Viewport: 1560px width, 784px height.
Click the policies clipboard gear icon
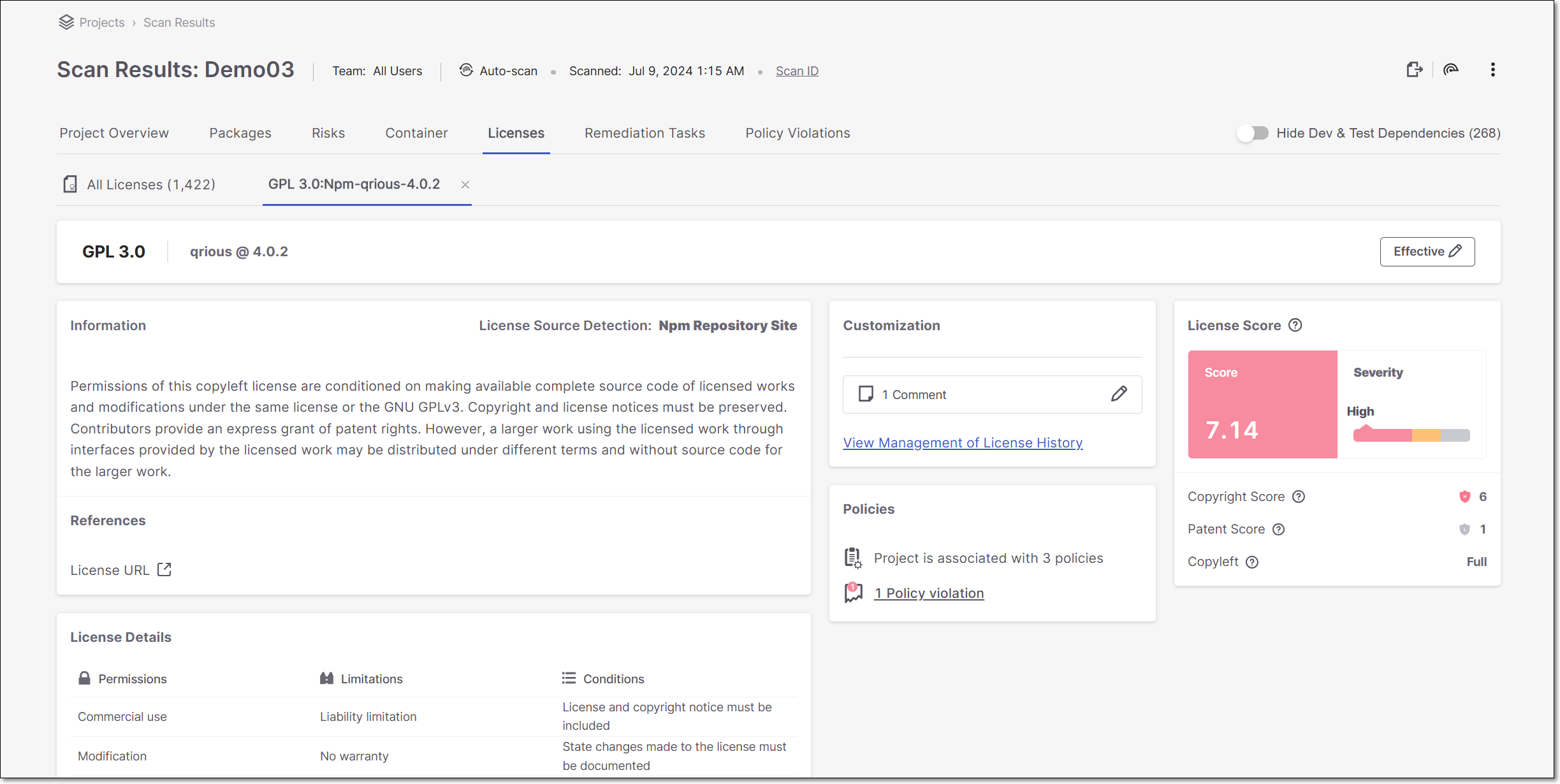tap(853, 558)
